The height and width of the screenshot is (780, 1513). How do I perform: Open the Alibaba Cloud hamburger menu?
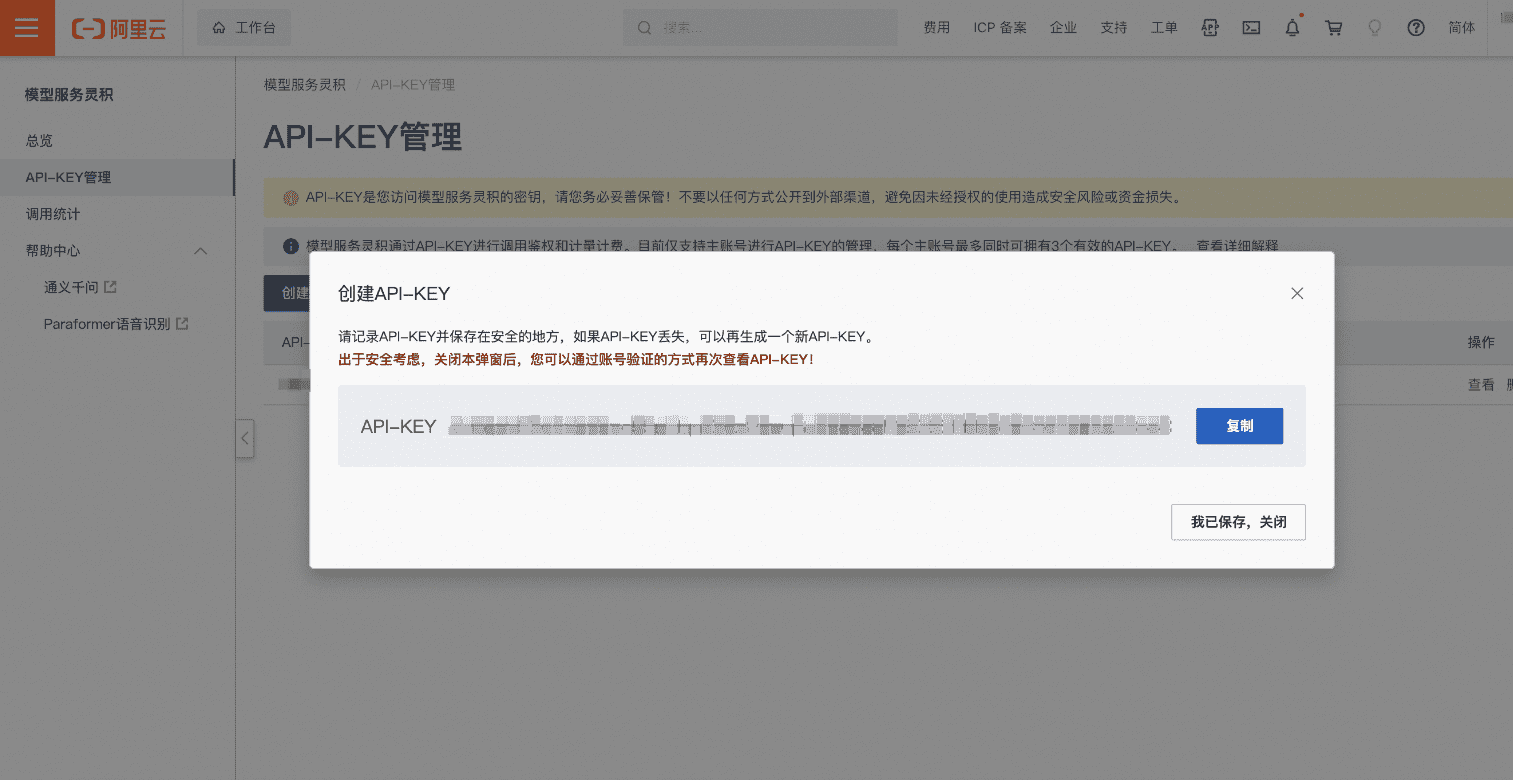(x=26, y=27)
